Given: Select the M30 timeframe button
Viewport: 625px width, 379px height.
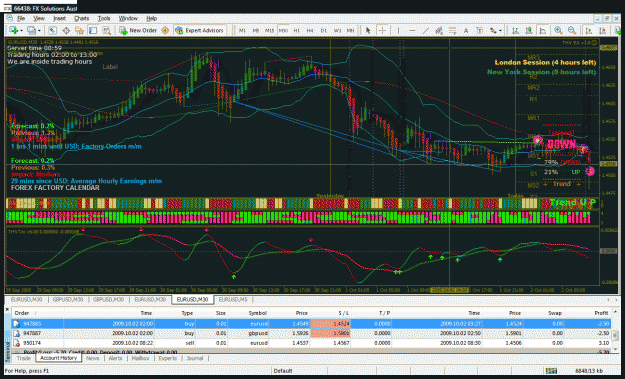Looking at the screenshot, I should (x=283, y=30).
